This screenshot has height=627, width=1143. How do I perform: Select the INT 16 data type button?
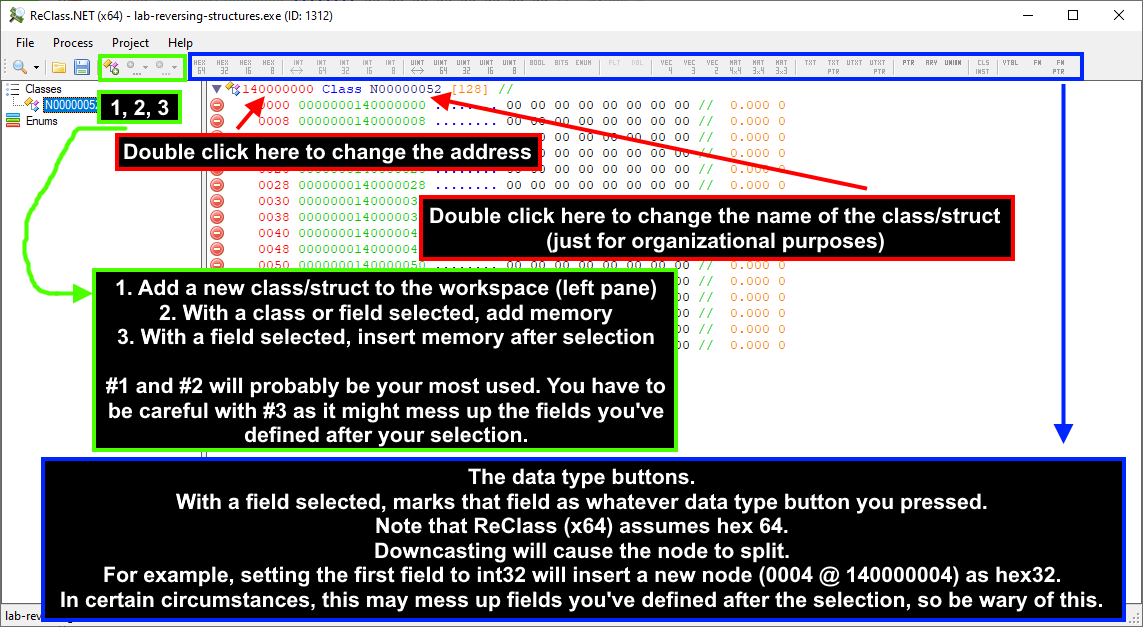(367, 67)
